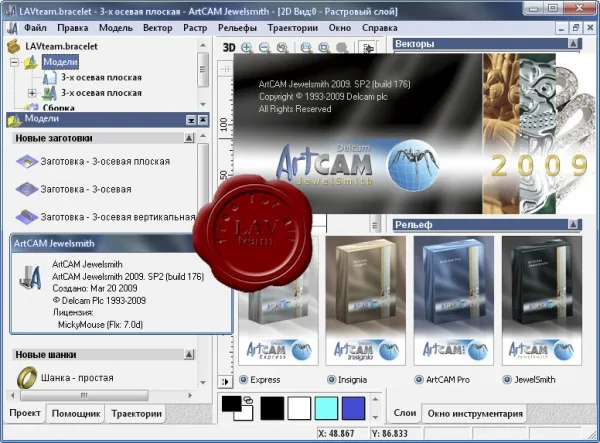Image resolution: width=600 pixels, height=443 pixels.
Task: Click the Шанка - простая label
Action: [x=77, y=378]
